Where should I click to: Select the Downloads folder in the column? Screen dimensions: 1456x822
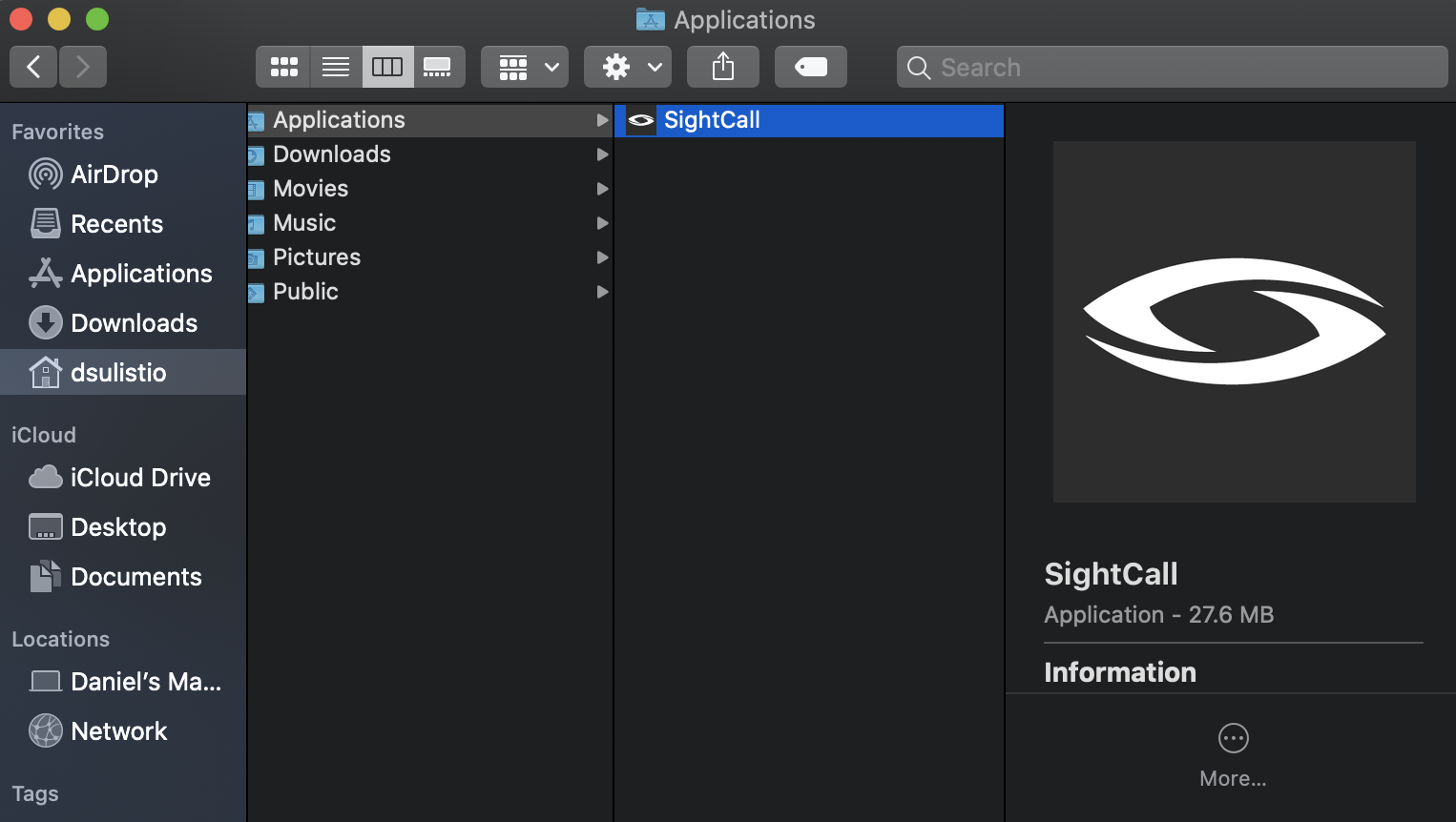pyautogui.click(x=429, y=154)
